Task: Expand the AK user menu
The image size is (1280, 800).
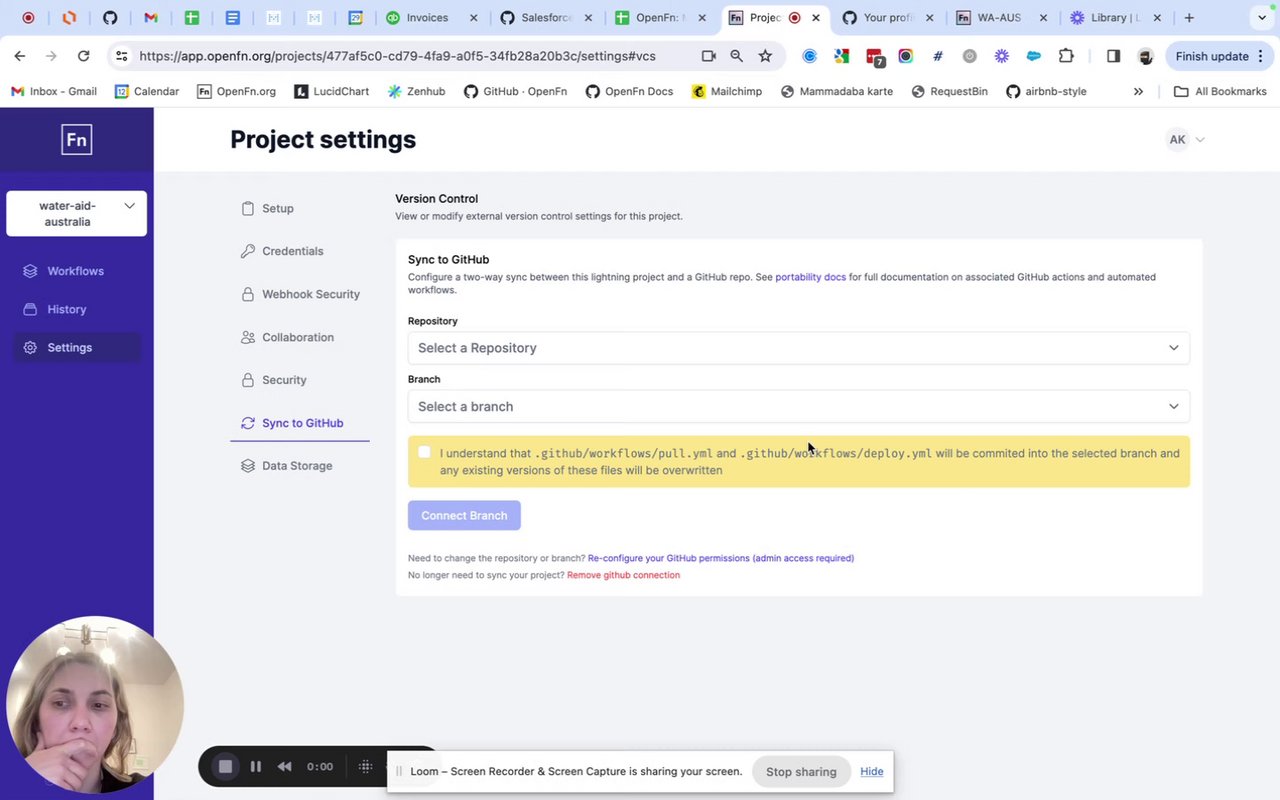Action: (x=1186, y=140)
